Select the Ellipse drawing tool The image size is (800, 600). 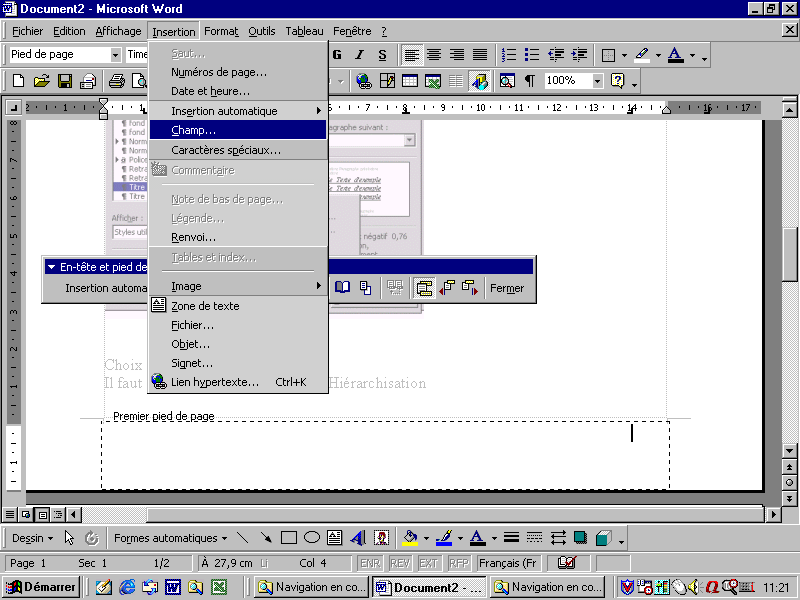coord(312,538)
